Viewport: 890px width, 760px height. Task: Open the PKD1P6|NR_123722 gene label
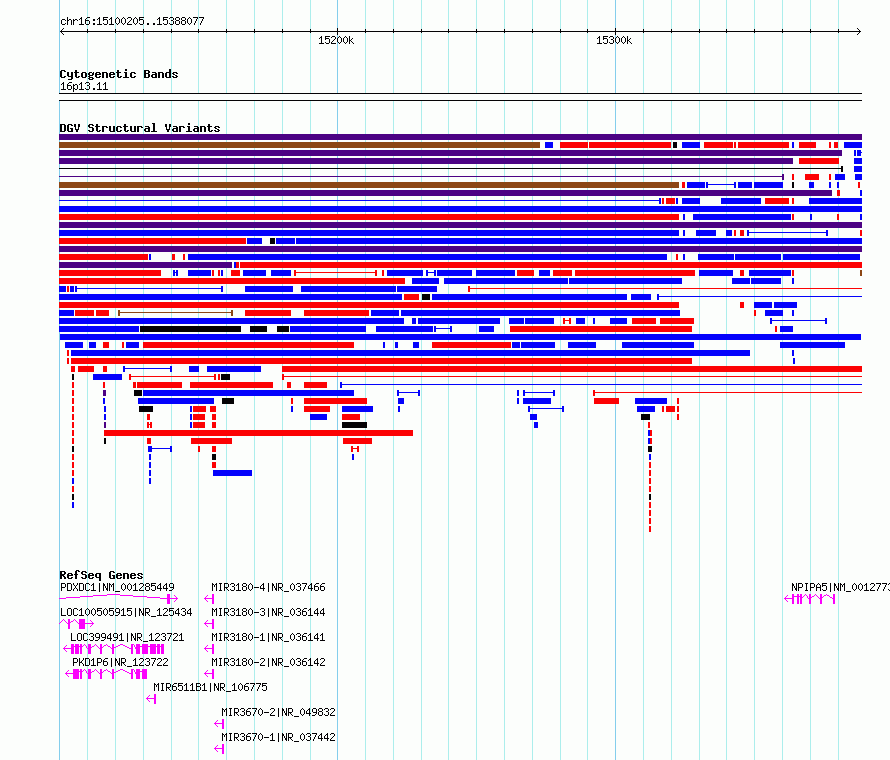tap(120, 662)
